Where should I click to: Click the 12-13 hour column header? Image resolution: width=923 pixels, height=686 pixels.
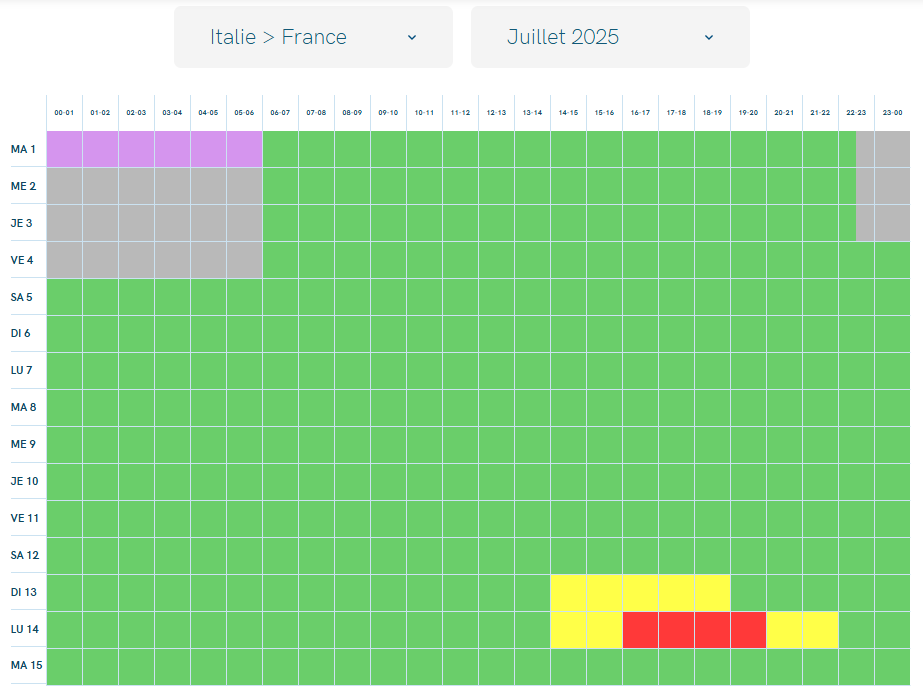pyautogui.click(x=496, y=112)
